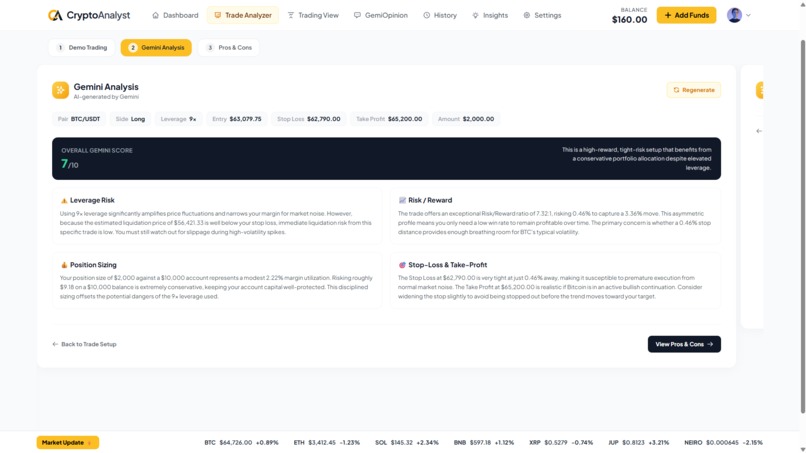The width and height of the screenshot is (806, 453).
Task: Go to Trading View
Action: pyautogui.click(x=313, y=15)
